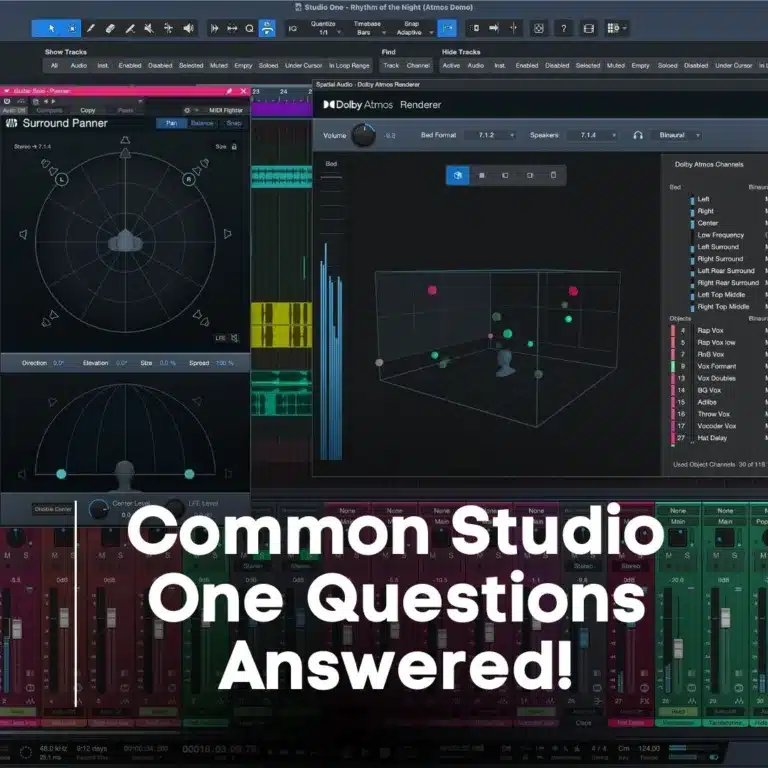Open the Binaural monitoring dropdown

(676, 135)
